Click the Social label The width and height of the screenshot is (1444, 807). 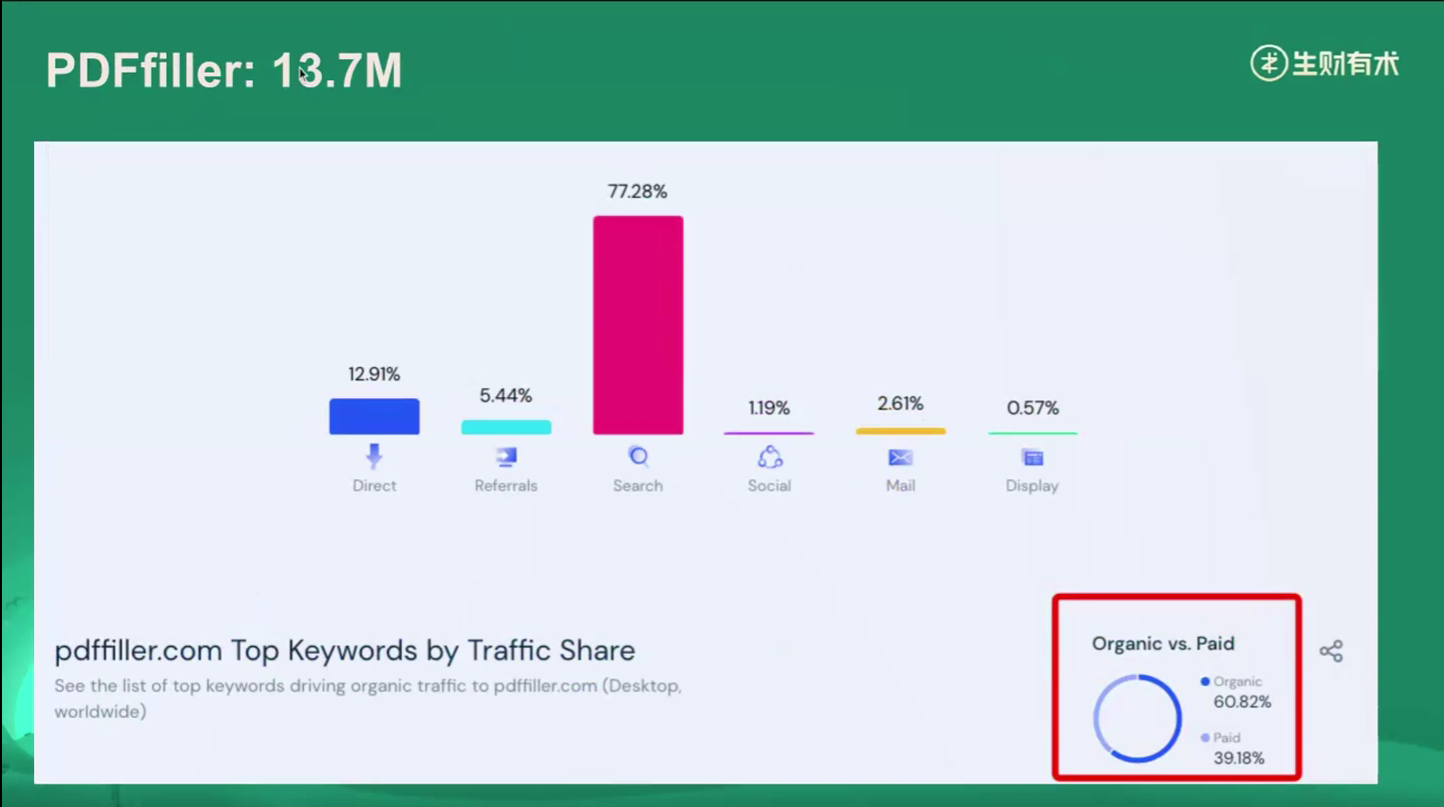coord(769,486)
